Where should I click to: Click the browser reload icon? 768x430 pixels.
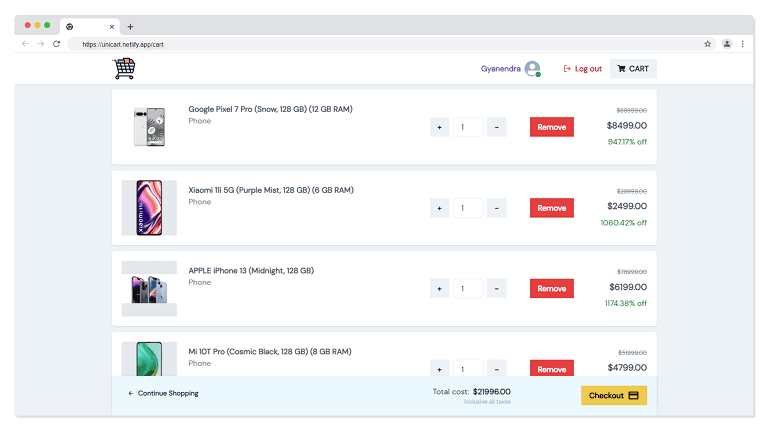[56, 44]
